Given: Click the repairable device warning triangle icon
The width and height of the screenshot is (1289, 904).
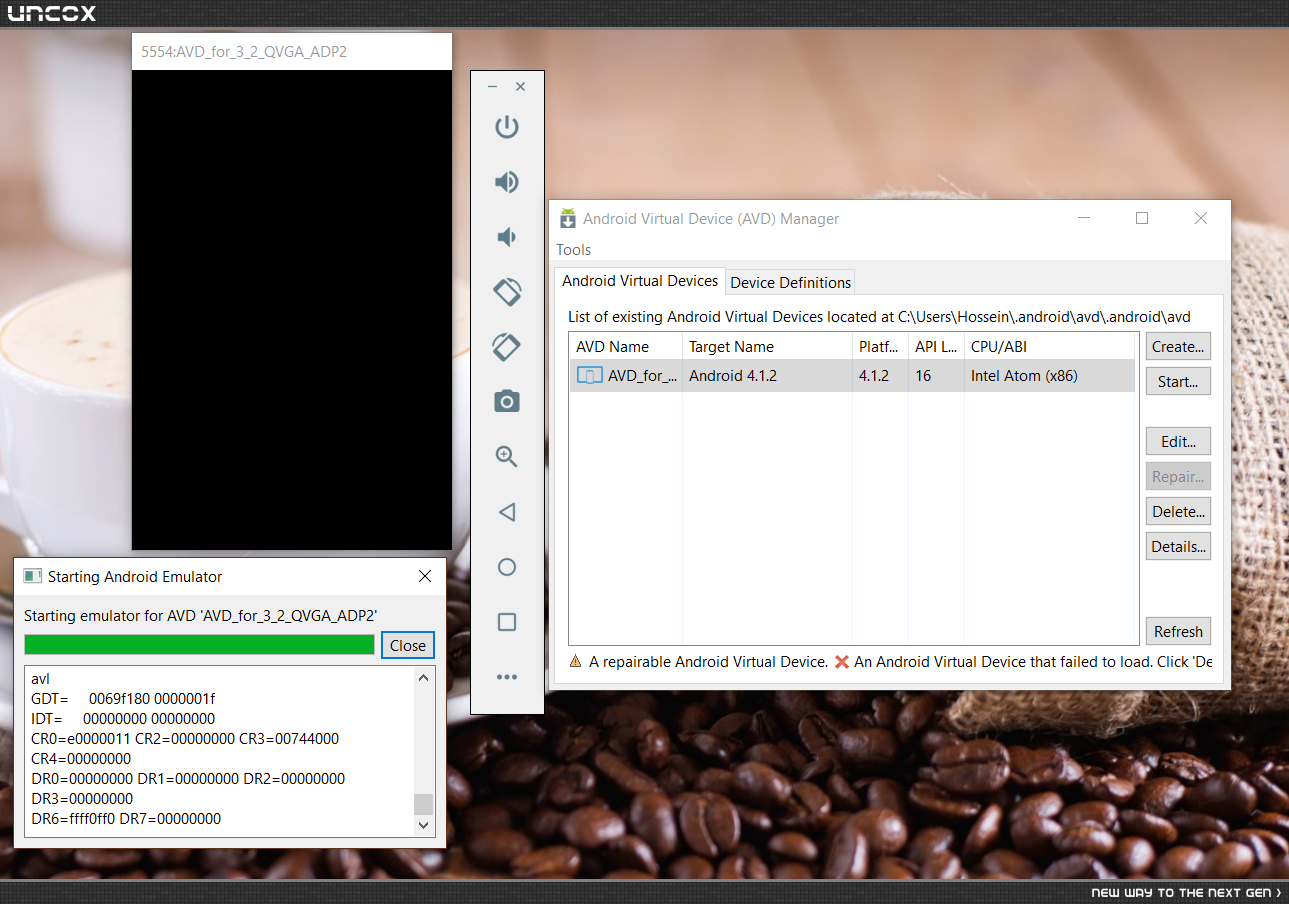Looking at the screenshot, I should [575, 661].
